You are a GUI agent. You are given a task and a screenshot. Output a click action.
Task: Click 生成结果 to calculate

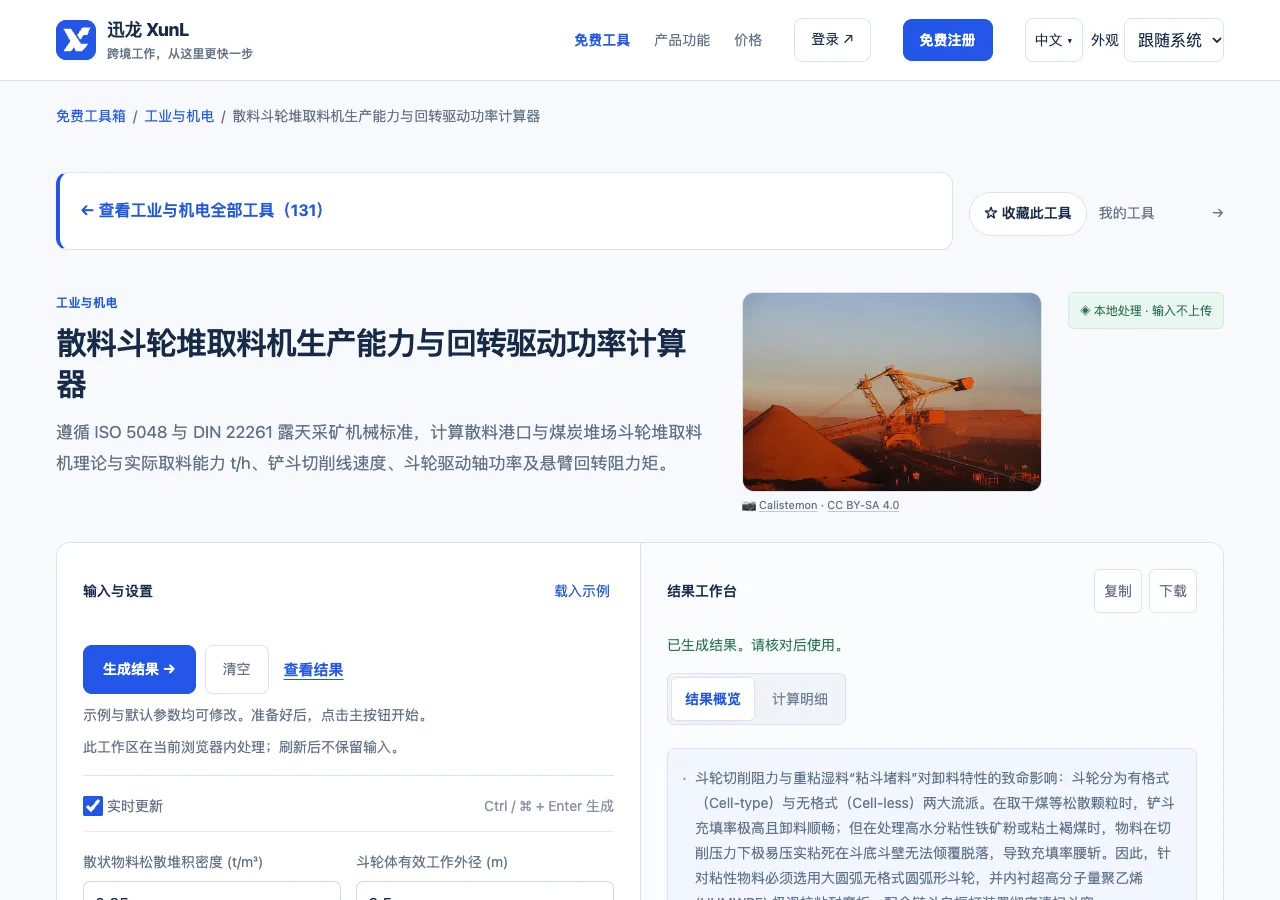139,669
